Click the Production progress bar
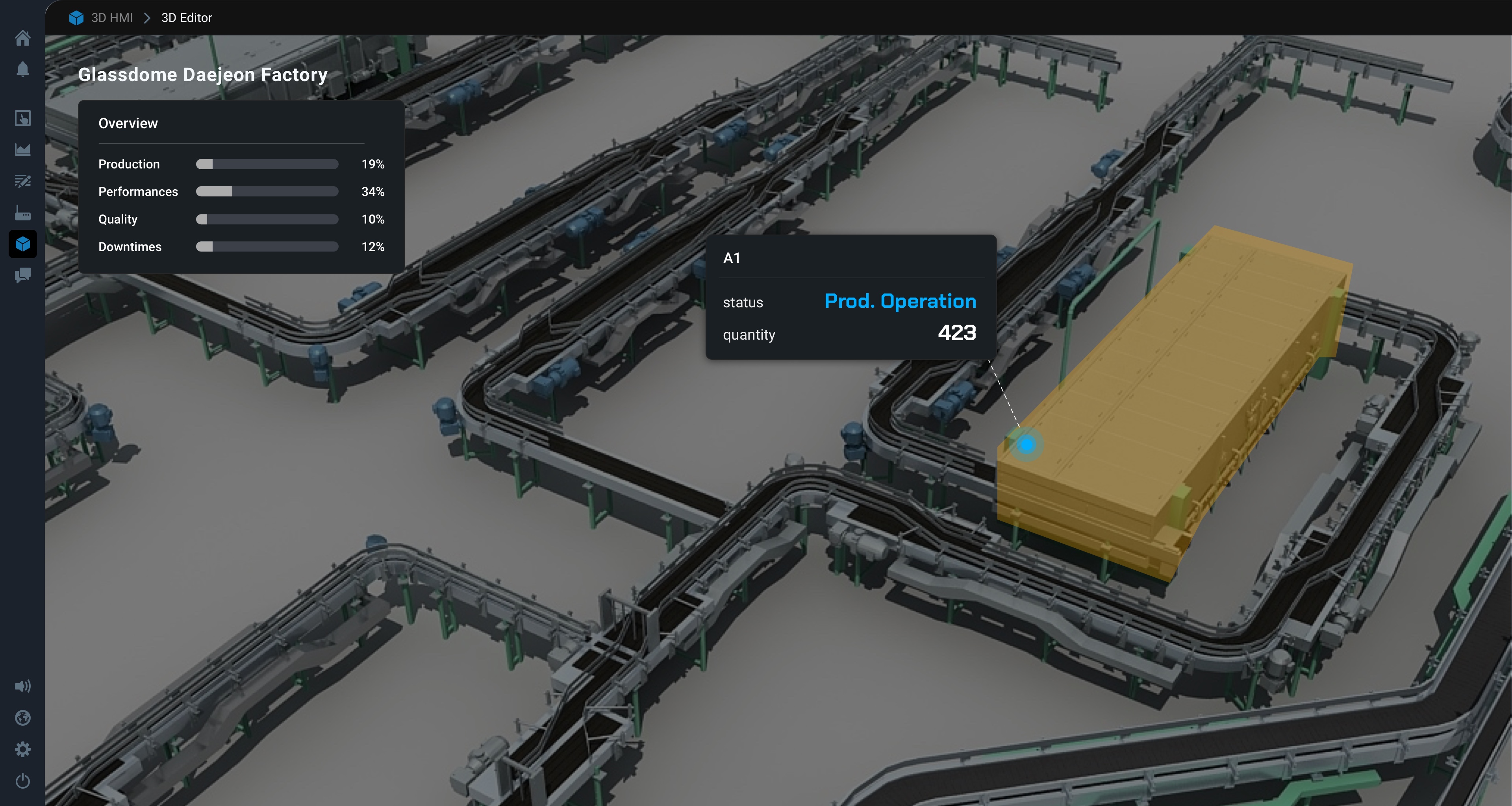 click(x=267, y=164)
